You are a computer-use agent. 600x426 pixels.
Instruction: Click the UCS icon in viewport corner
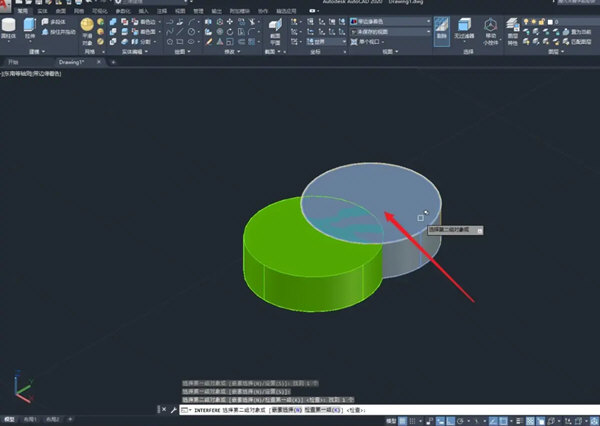point(20,387)
